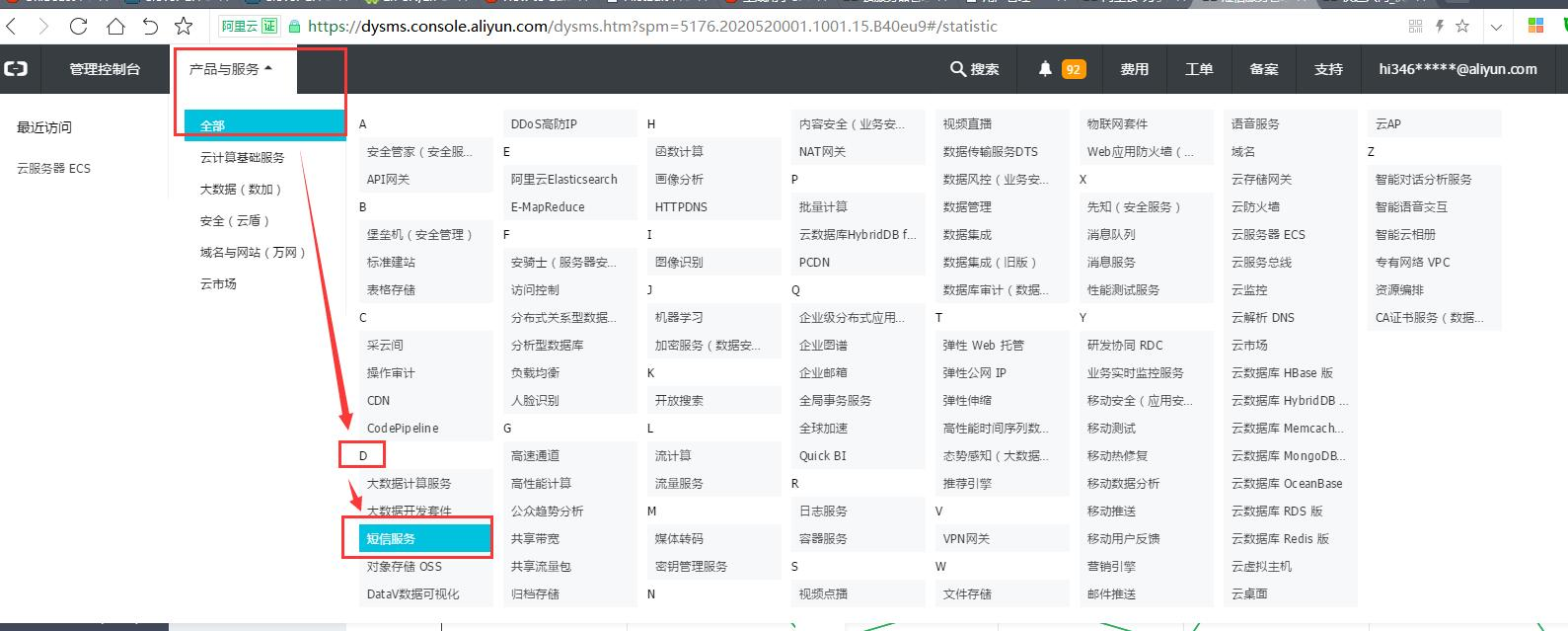Click the undo/restore tab icon
Screen dimensions: 1568x631
[150, 26]
